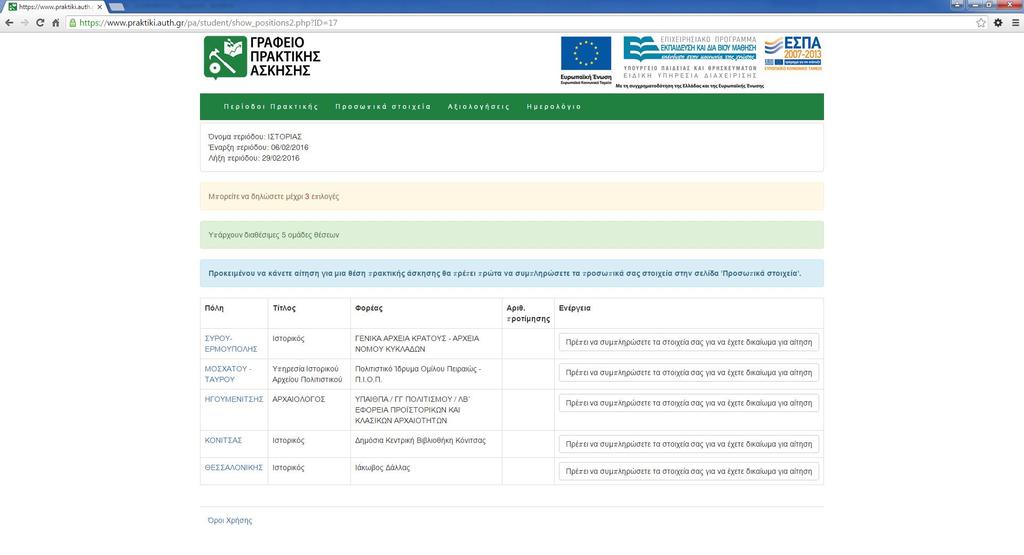Click the green notice about 5 ομάδες θέσεων
The width and height of the screenshot is (1024, 555).
(512, 235)
